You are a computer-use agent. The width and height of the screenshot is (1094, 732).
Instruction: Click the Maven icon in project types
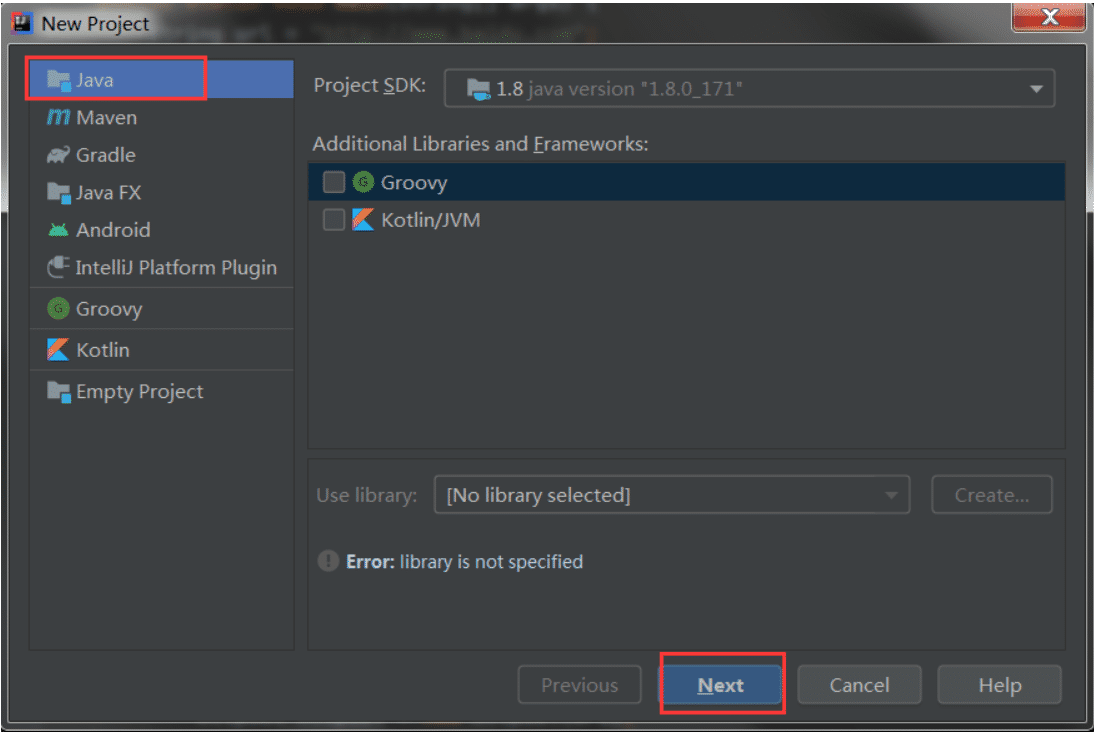[x=58, y=118]
